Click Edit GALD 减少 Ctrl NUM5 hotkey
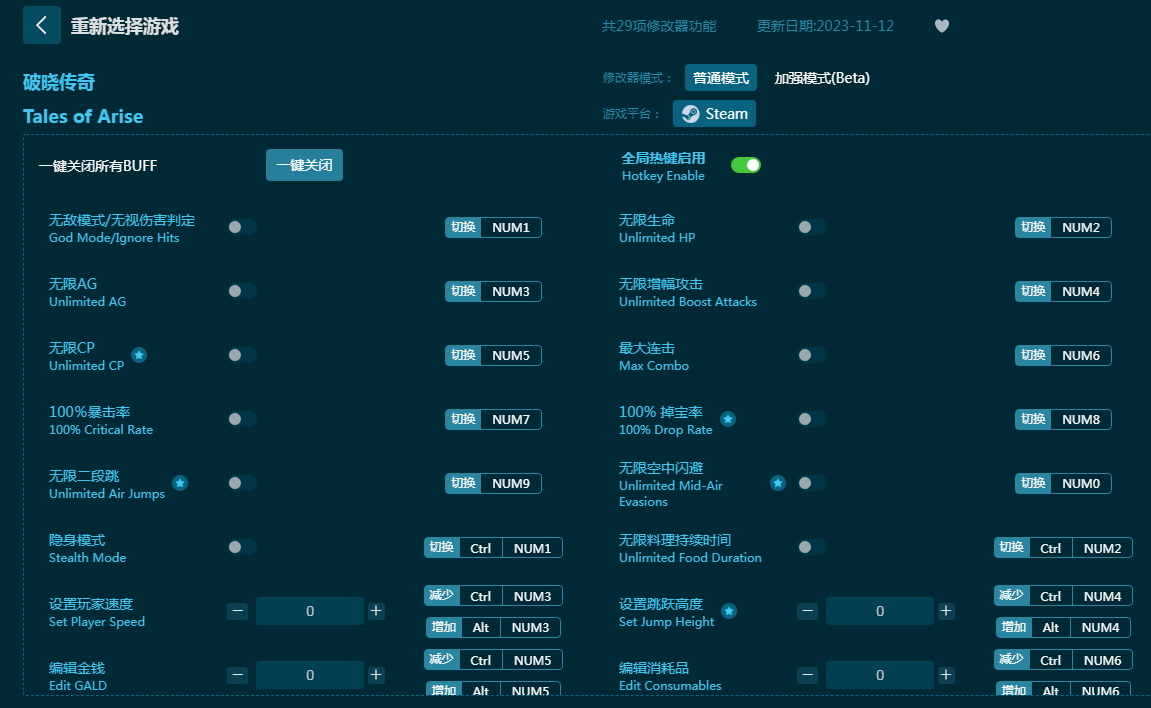 (493, 660)
